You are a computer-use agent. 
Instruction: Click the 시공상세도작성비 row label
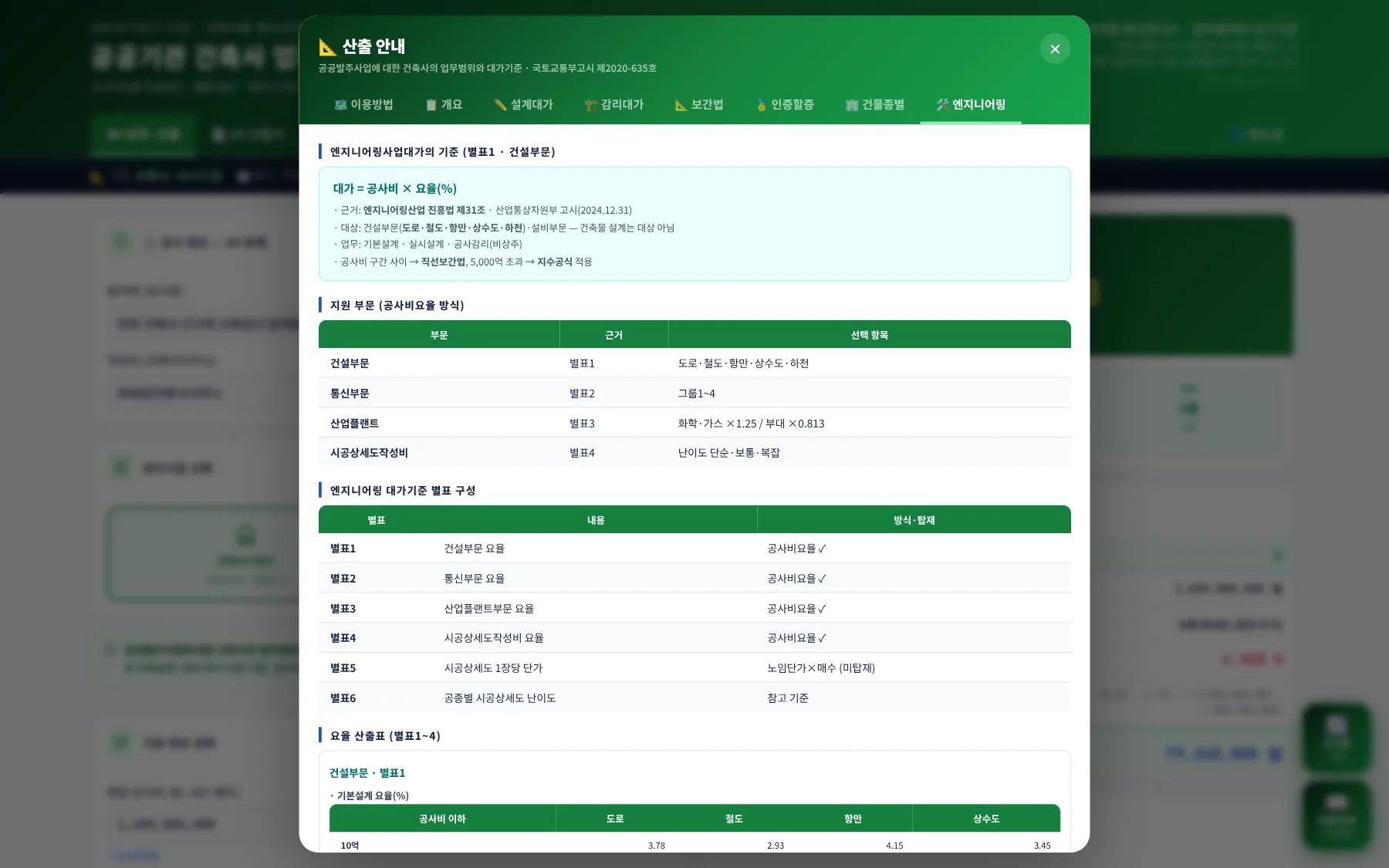tap(369, 453)
